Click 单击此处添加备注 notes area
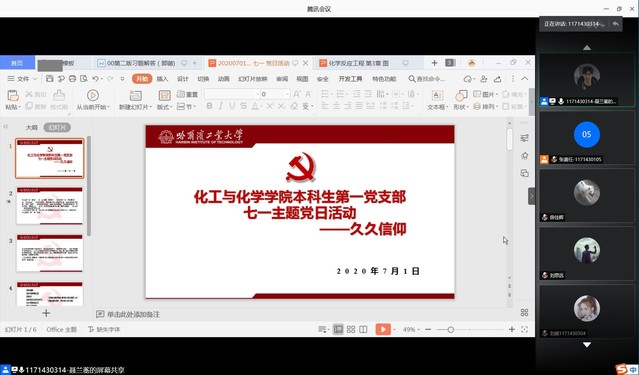Image resolution: width=639 pixels, height=375 pixels. 133,314
